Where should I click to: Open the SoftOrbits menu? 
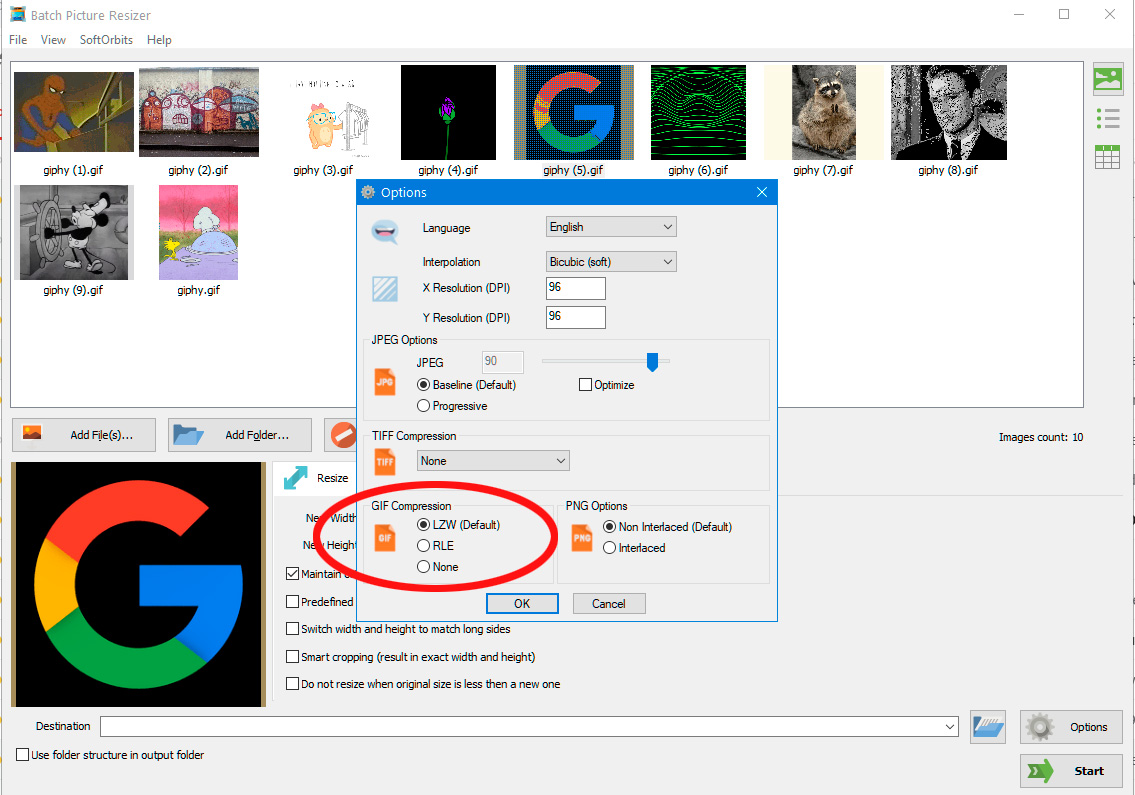pyautogui.click(x=105, y=40)
